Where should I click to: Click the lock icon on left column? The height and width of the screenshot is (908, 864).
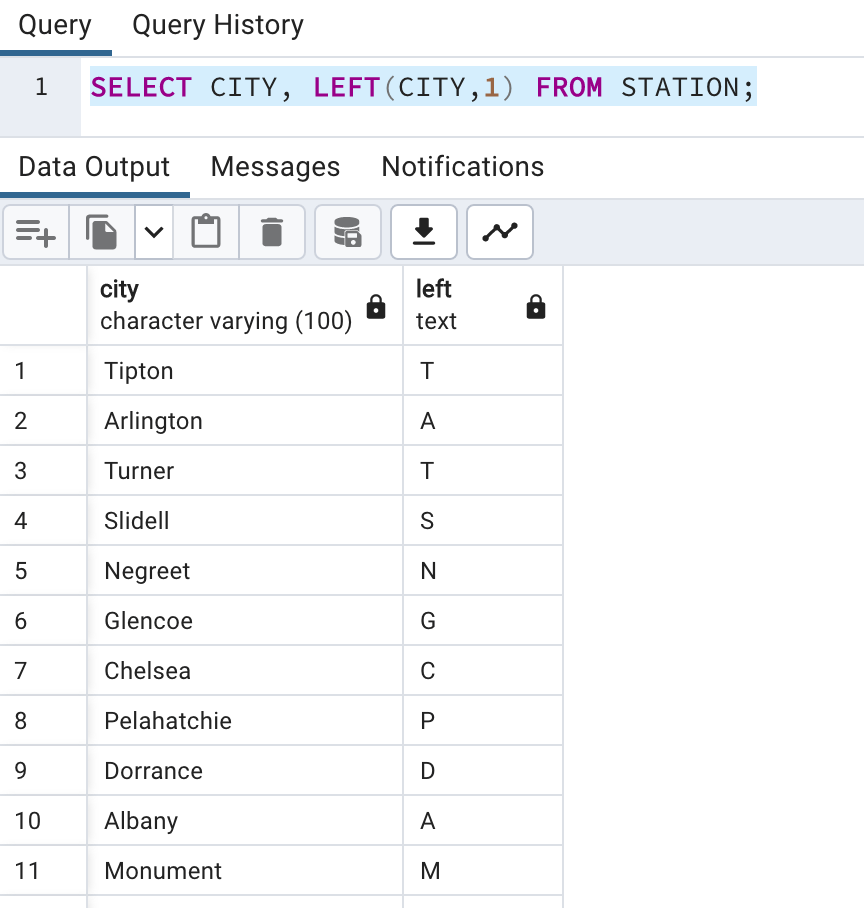(x=536, y=309)
